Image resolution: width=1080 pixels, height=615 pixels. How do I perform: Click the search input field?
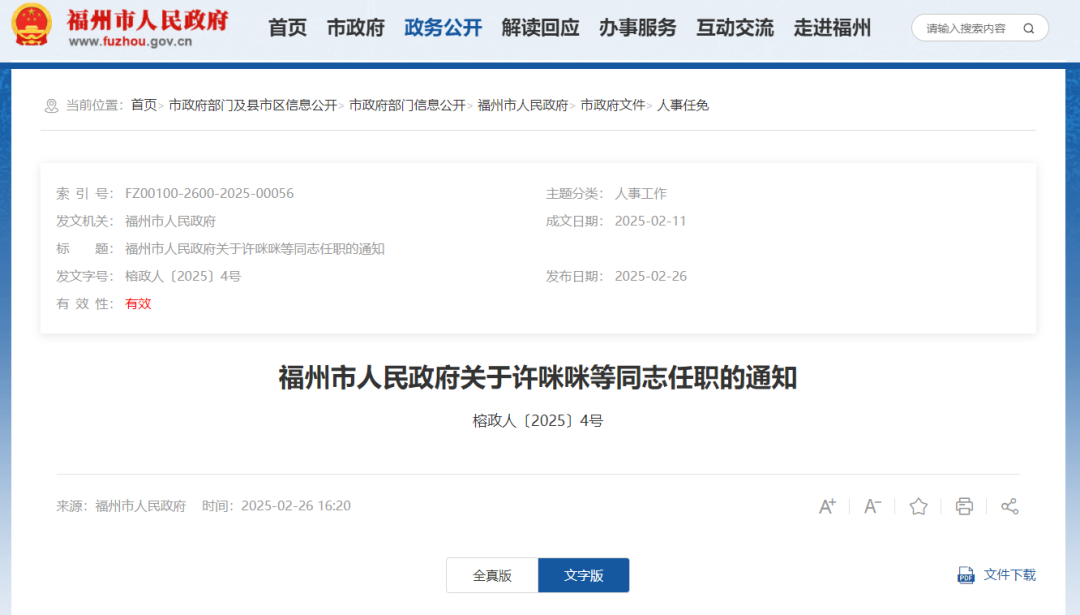tap(966, 28)
